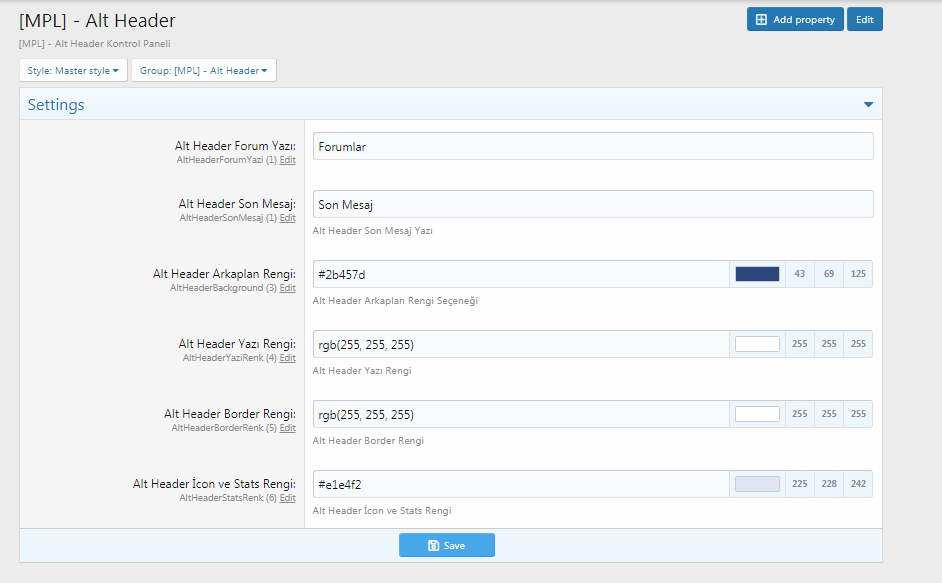942x583 pixels.
Task: Click the Edit button in header
Action: click(864, 20)
